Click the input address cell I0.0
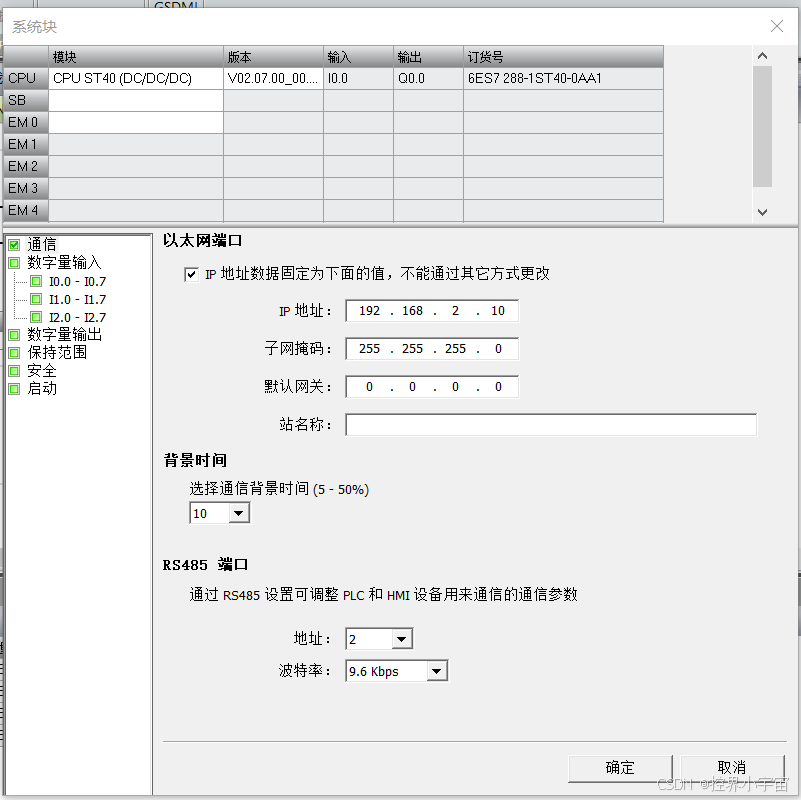Viewport: 801px width, 800px height. point(359,78)
